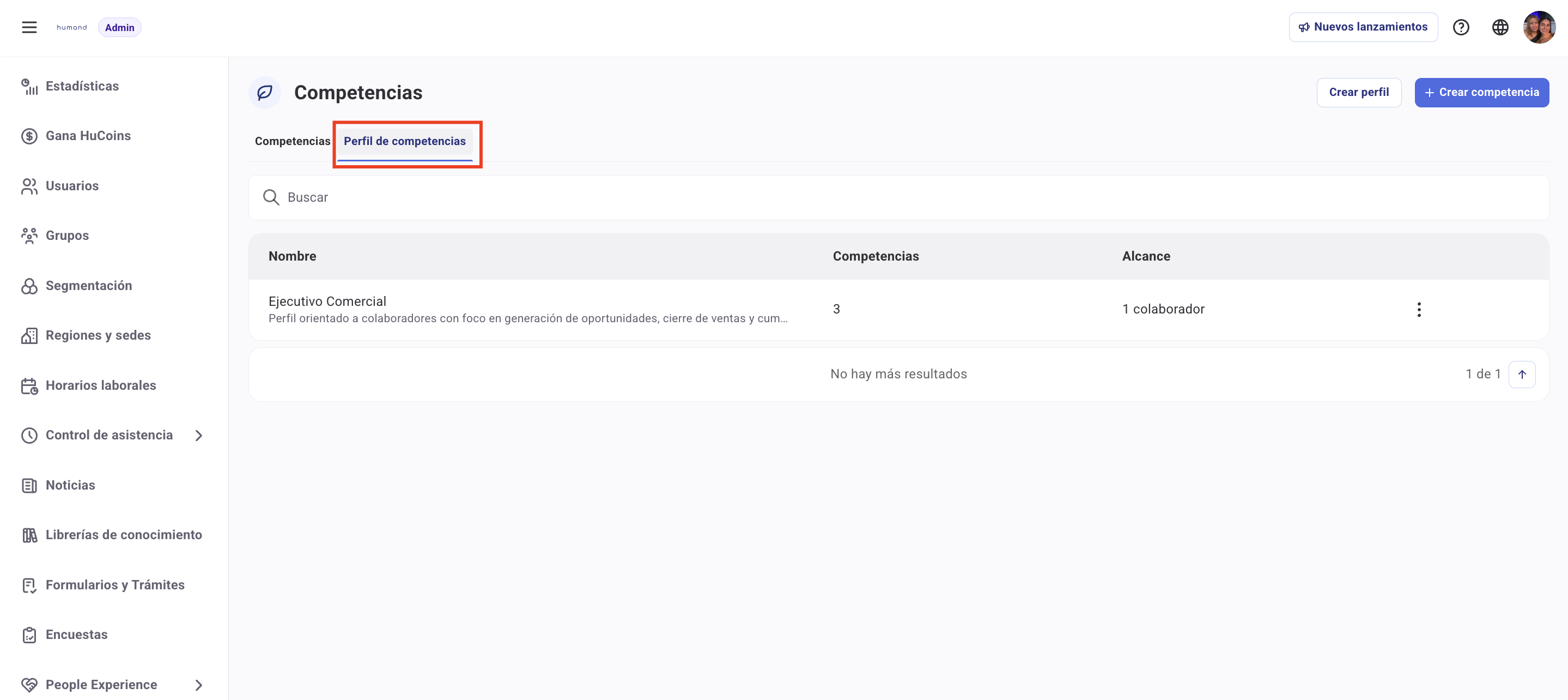Select Segmentación in the sidebar
Viewport: 1568px width, 700px height.
[89, 285]
